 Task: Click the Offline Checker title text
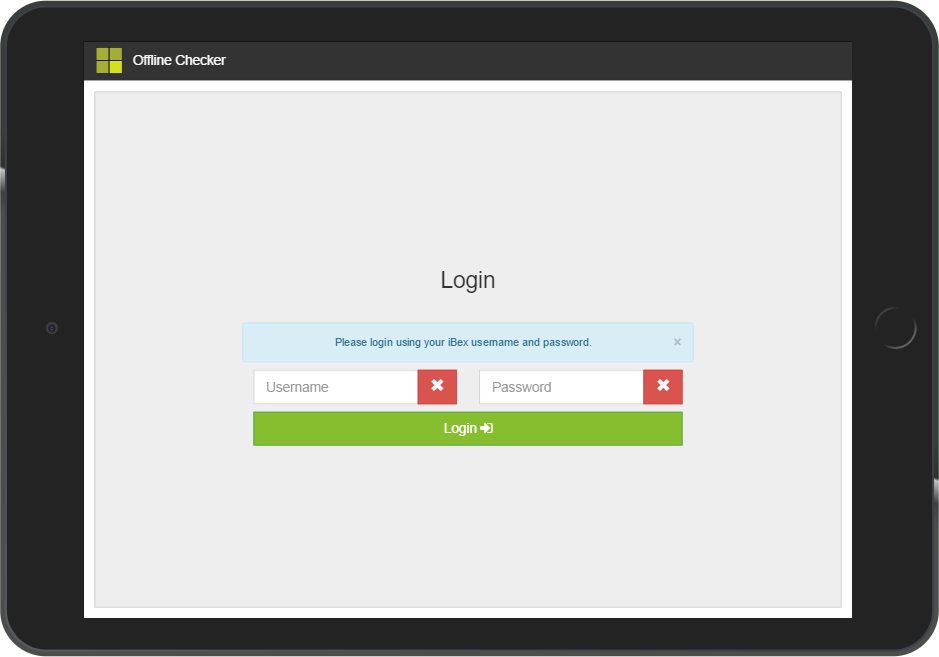(179, 60)
